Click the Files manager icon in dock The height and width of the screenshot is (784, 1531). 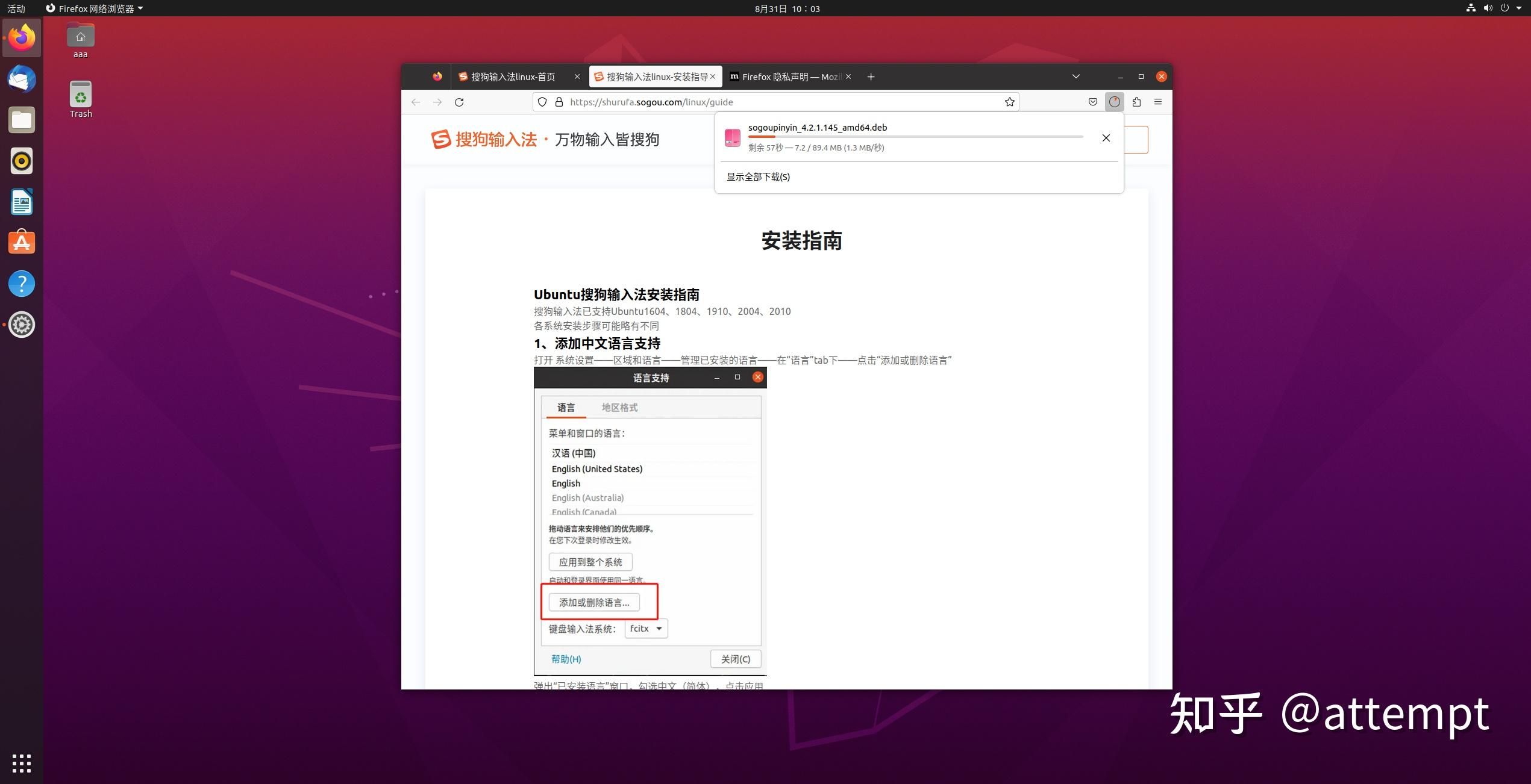(x=22, y=119)
